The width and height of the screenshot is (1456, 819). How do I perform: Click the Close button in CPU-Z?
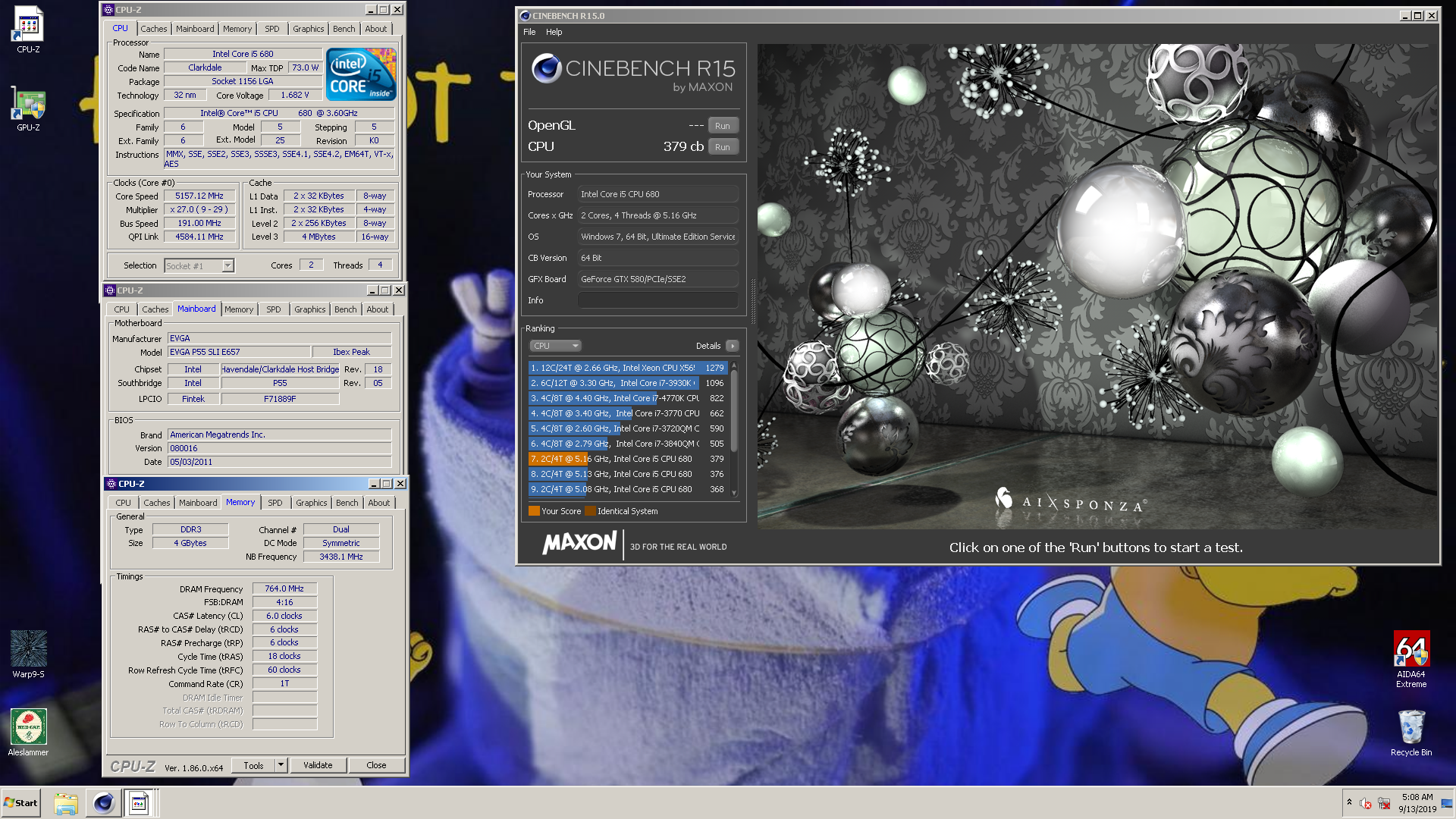(x=376, y=766)
